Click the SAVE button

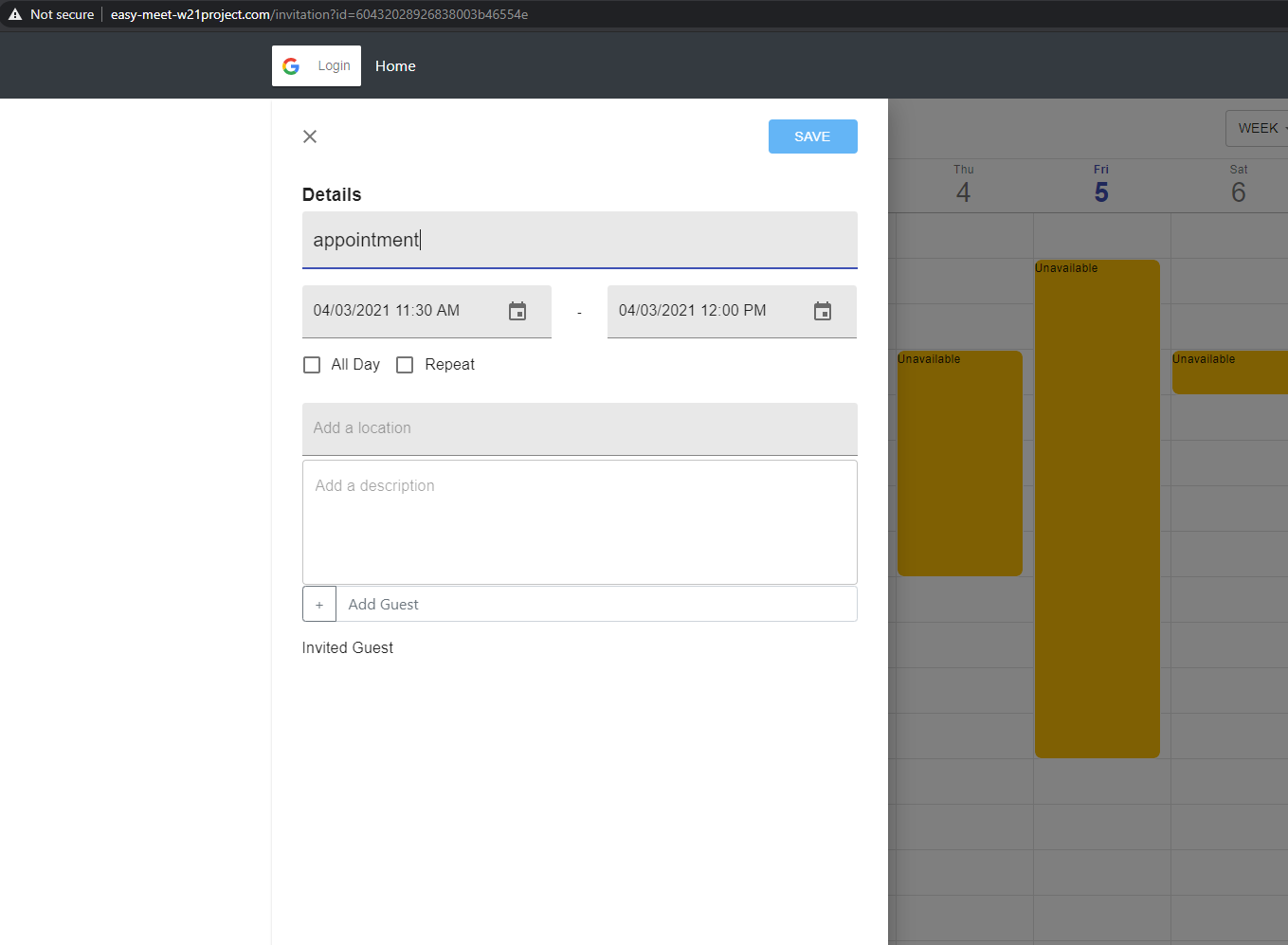coord(812,136)
